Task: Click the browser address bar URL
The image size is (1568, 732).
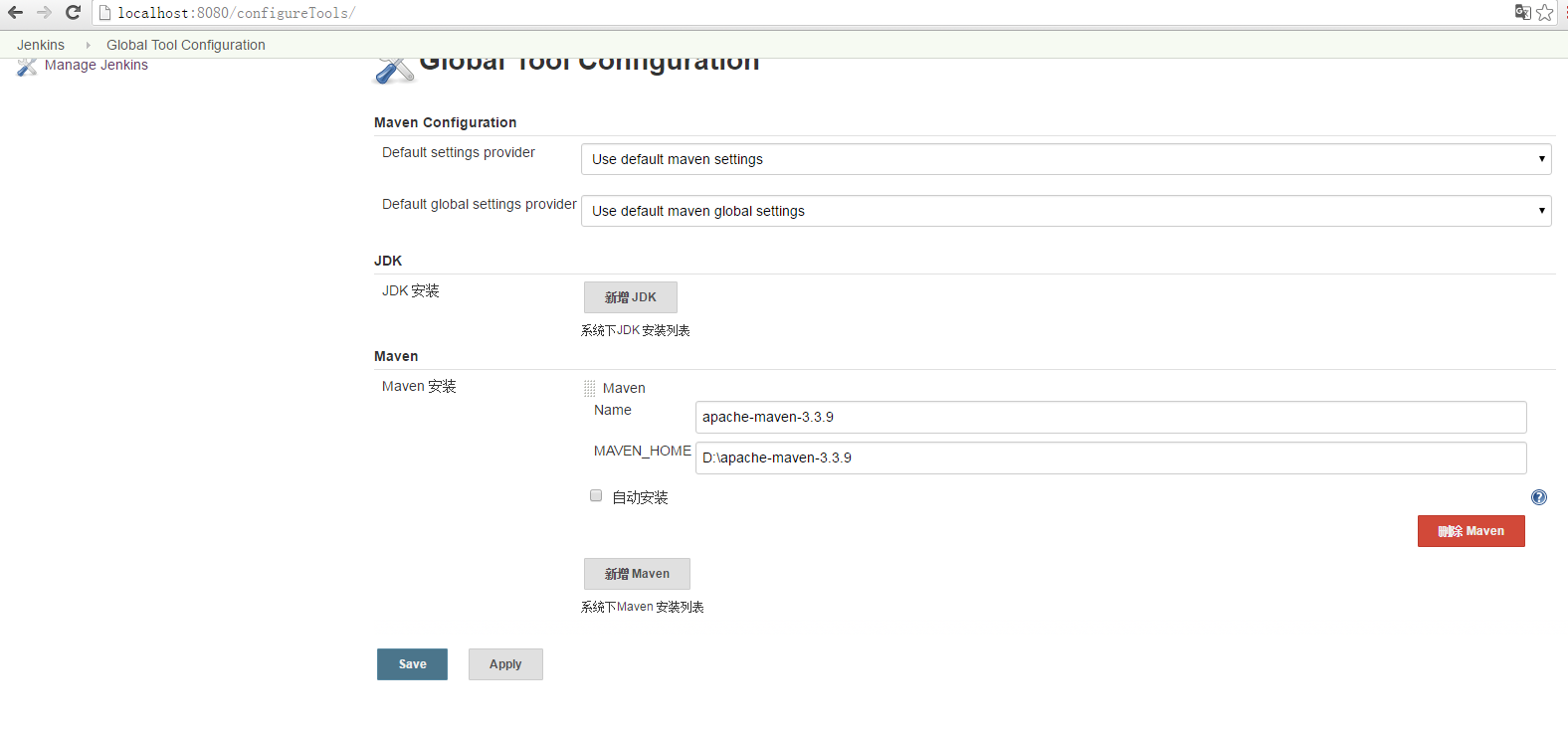Action: (236, 13)
